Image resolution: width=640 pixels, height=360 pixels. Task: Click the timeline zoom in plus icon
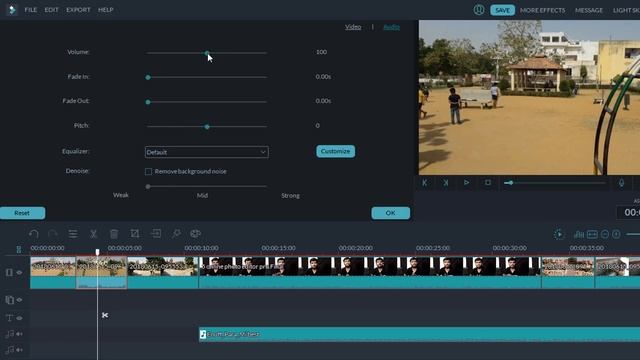coord(616,234)
